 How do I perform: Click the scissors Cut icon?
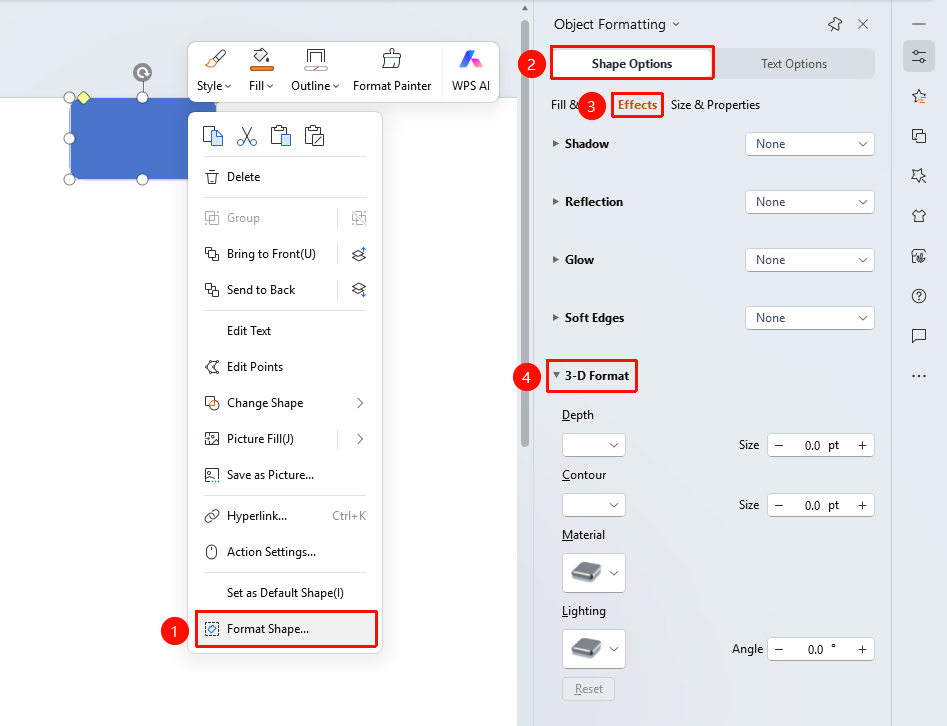tap(246, 137)
